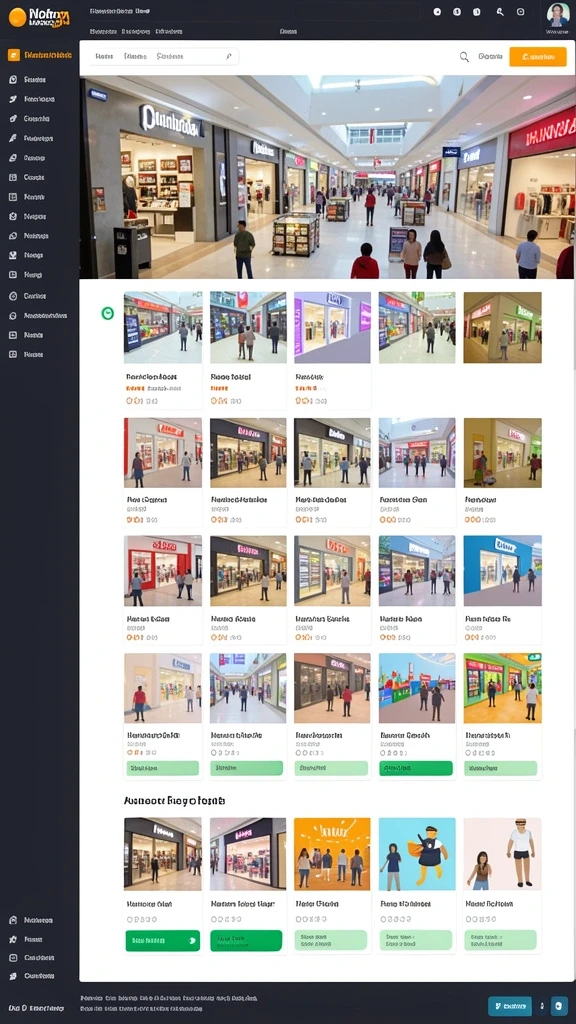
Task: Click the last icon in the bottom-left sidebar group
Action: pyautogui.click(x=12, y=976)
